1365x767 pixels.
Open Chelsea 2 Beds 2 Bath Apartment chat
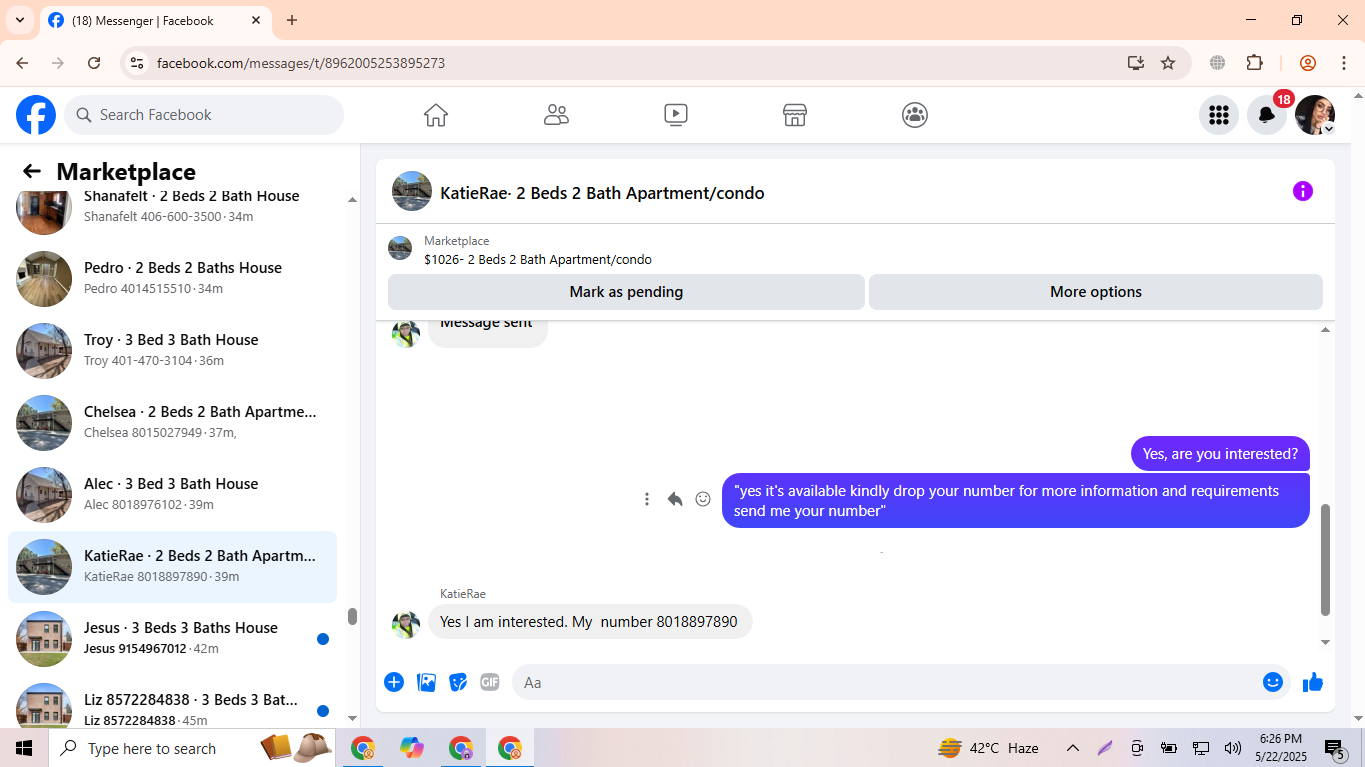(172, 422)
